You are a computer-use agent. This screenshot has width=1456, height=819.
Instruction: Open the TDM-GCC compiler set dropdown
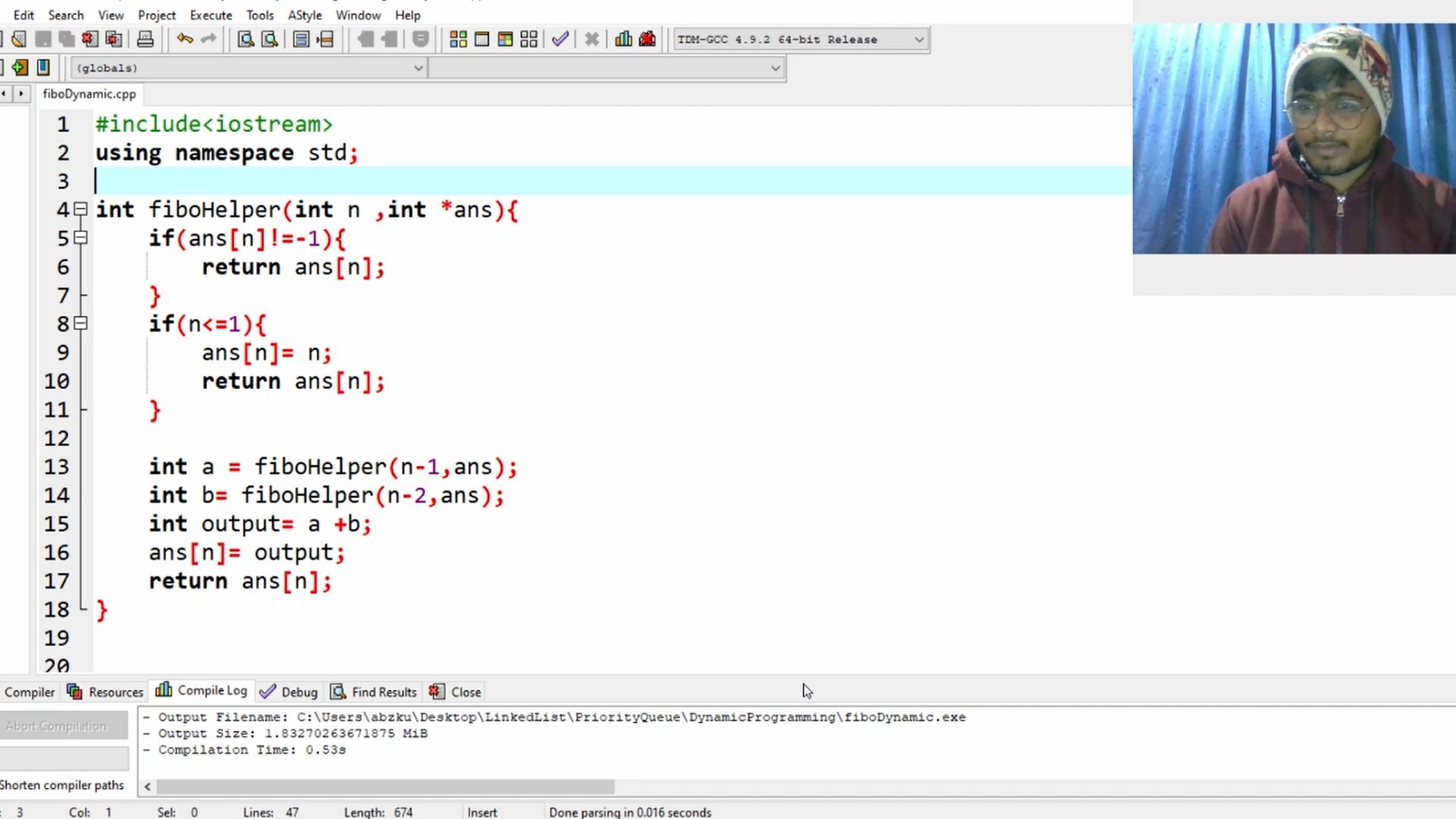tap(918, 39)
